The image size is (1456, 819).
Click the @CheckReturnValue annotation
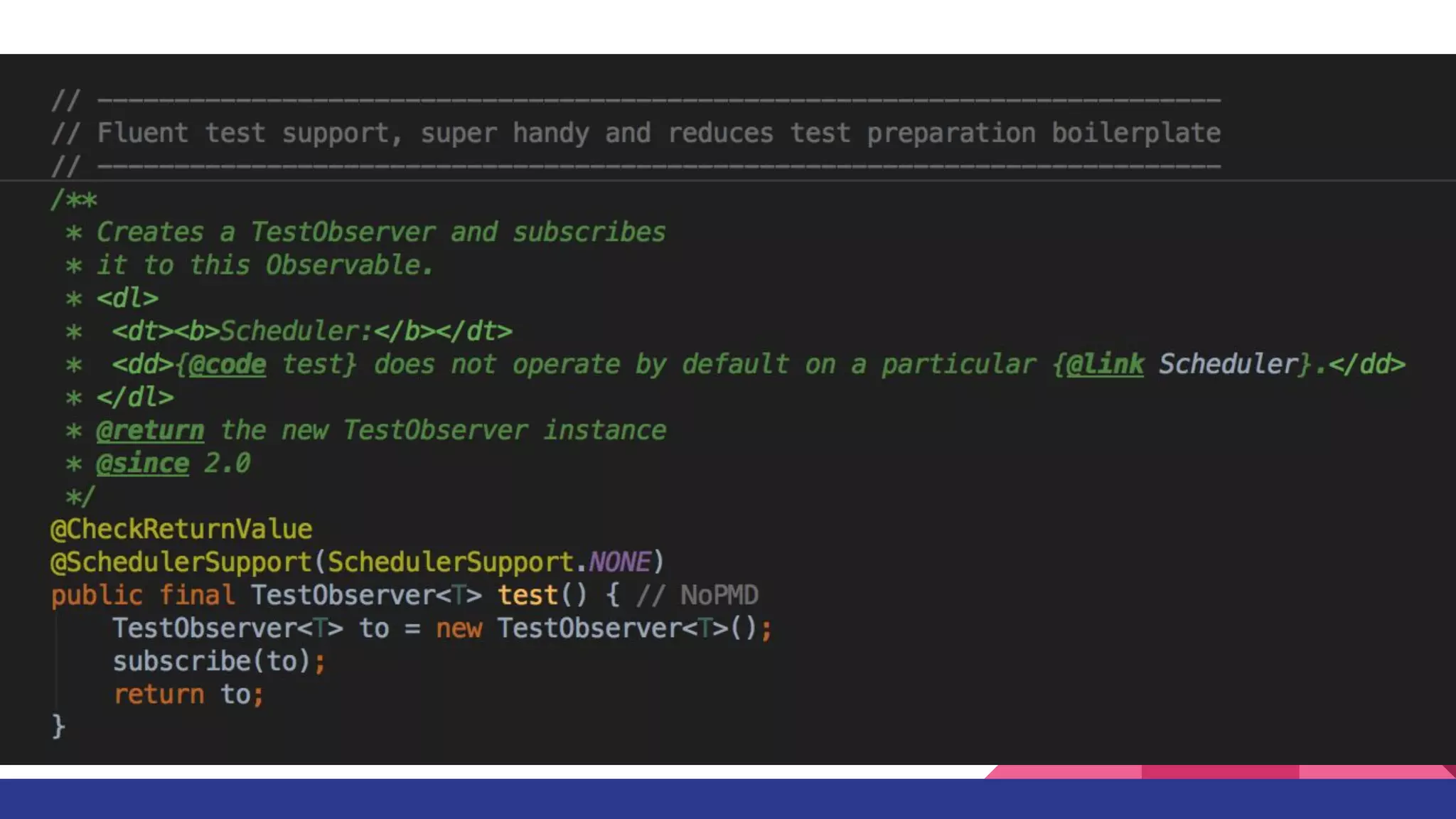[181, 529]
